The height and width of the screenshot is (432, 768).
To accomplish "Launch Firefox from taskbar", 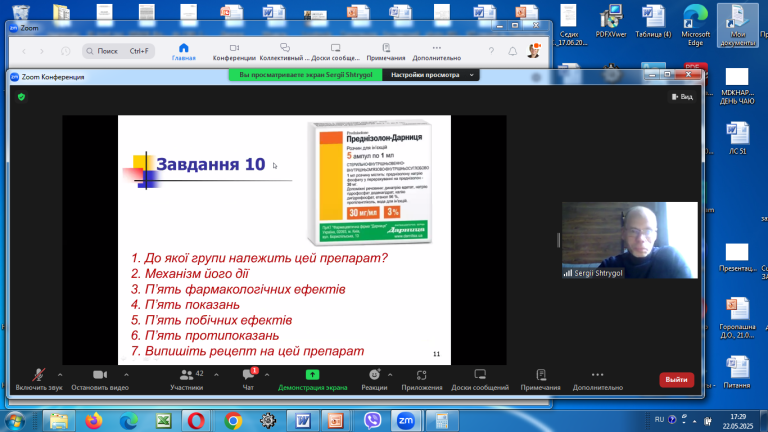I will (94, 421).
